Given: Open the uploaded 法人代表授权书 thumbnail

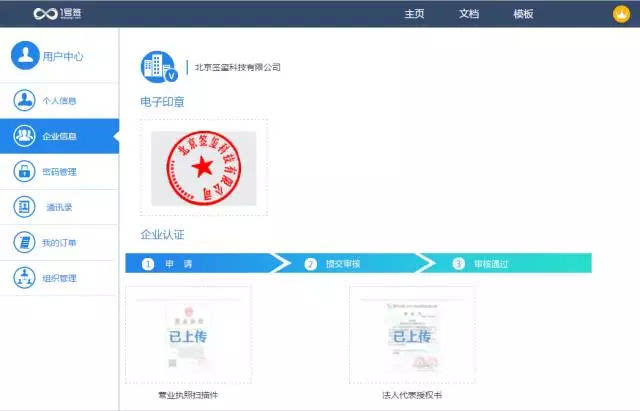Looking at the screenshot, I should click(x=412, y=335).
